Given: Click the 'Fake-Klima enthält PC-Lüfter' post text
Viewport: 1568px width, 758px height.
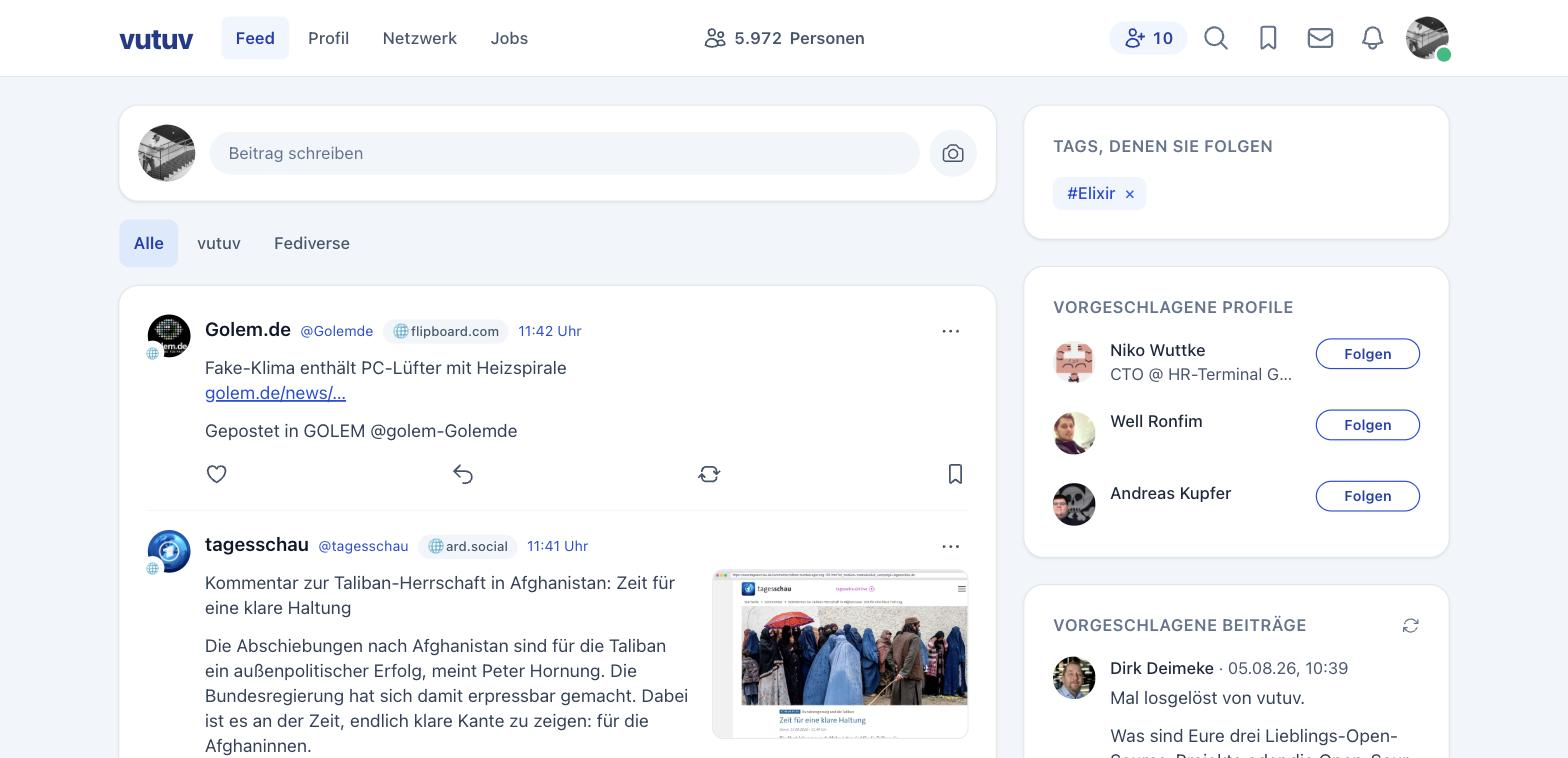Looking at the screenshot, I should tap(386, 368).
